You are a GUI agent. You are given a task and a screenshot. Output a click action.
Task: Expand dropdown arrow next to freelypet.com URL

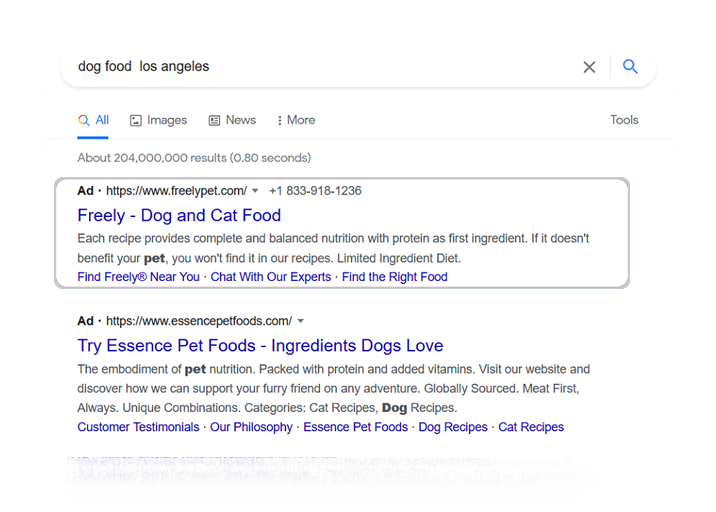pyautogui.click(x=255, y=191)
